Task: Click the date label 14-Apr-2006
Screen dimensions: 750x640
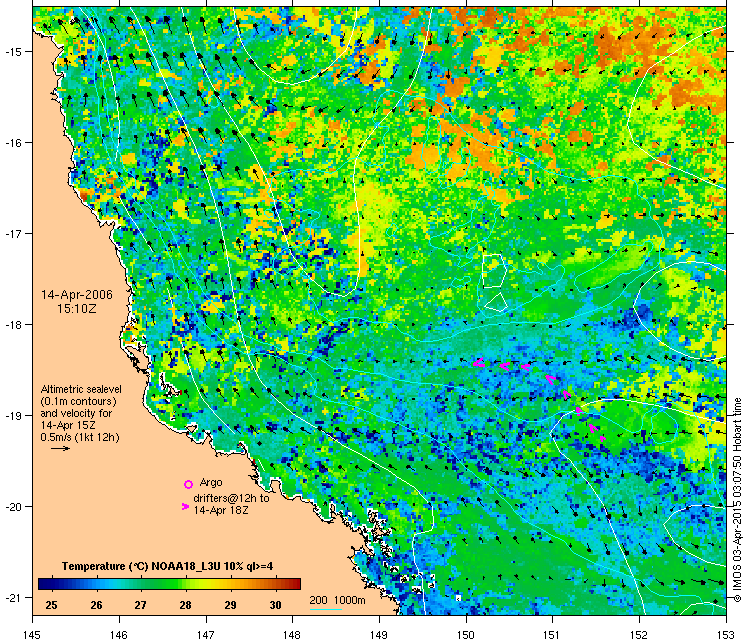Action: coord(77,295)
